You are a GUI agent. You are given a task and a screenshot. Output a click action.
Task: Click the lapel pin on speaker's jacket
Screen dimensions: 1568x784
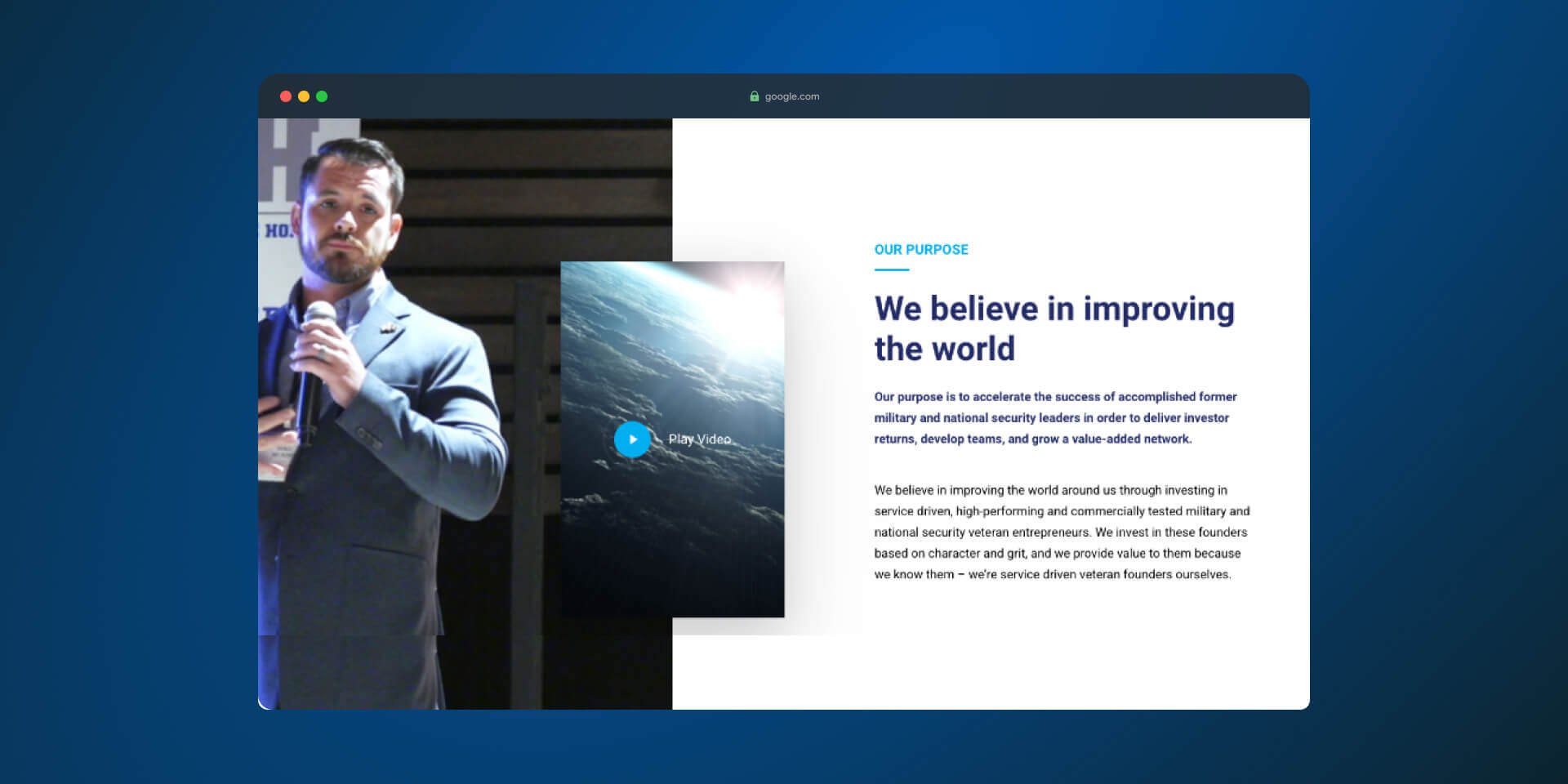[x=388, y=328]
